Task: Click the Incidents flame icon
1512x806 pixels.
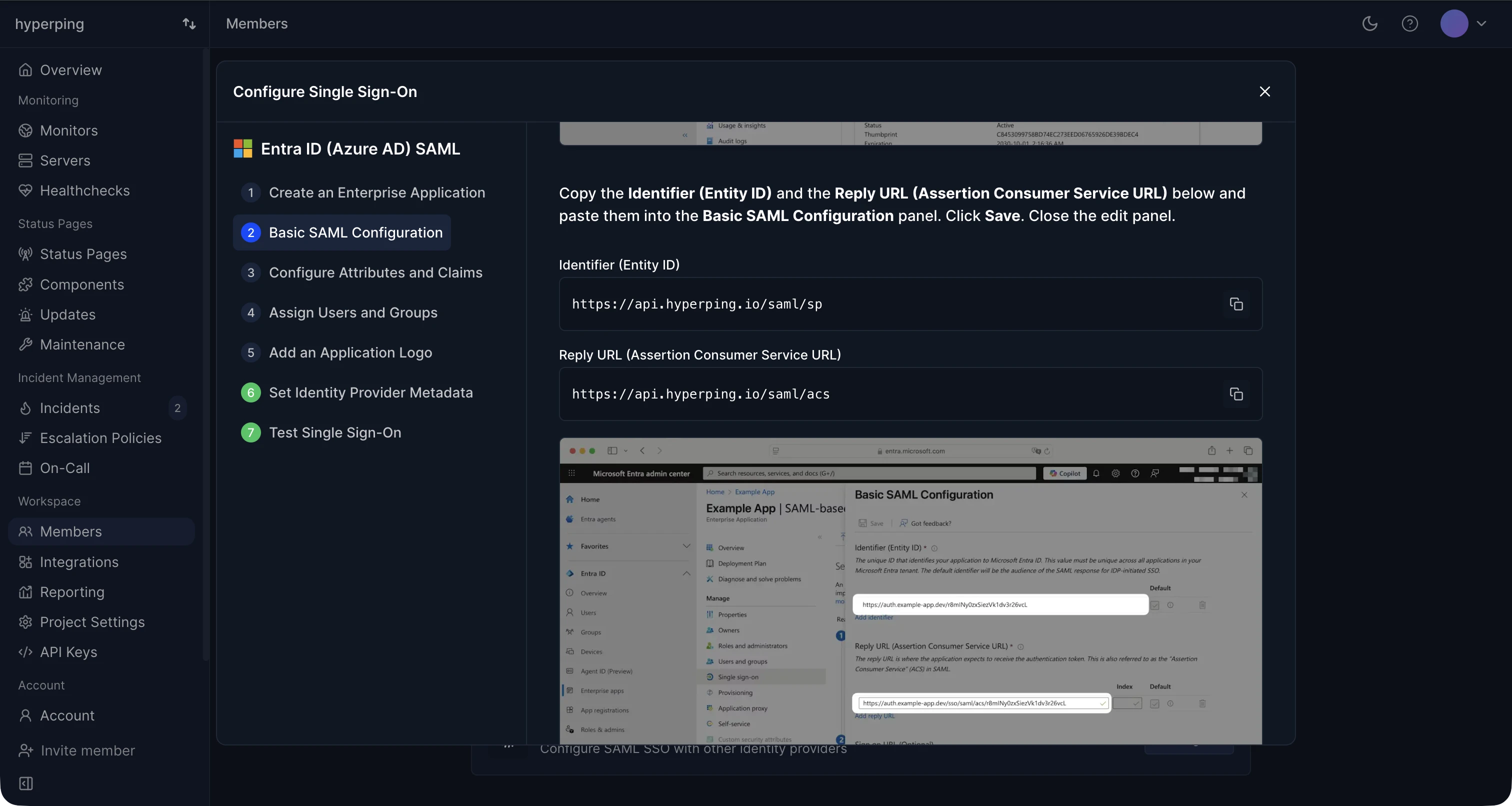Action: 25,408
